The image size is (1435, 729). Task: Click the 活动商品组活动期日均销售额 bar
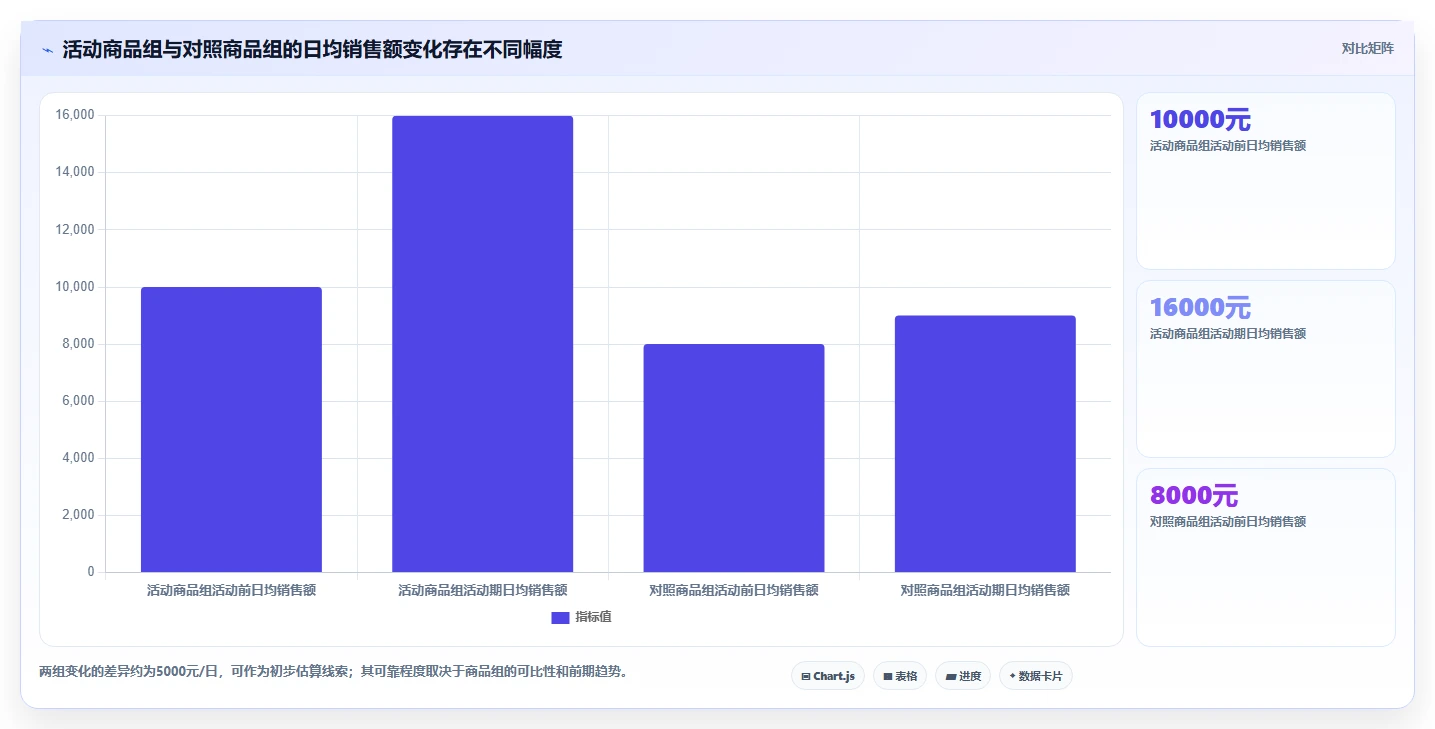[482, 344]
